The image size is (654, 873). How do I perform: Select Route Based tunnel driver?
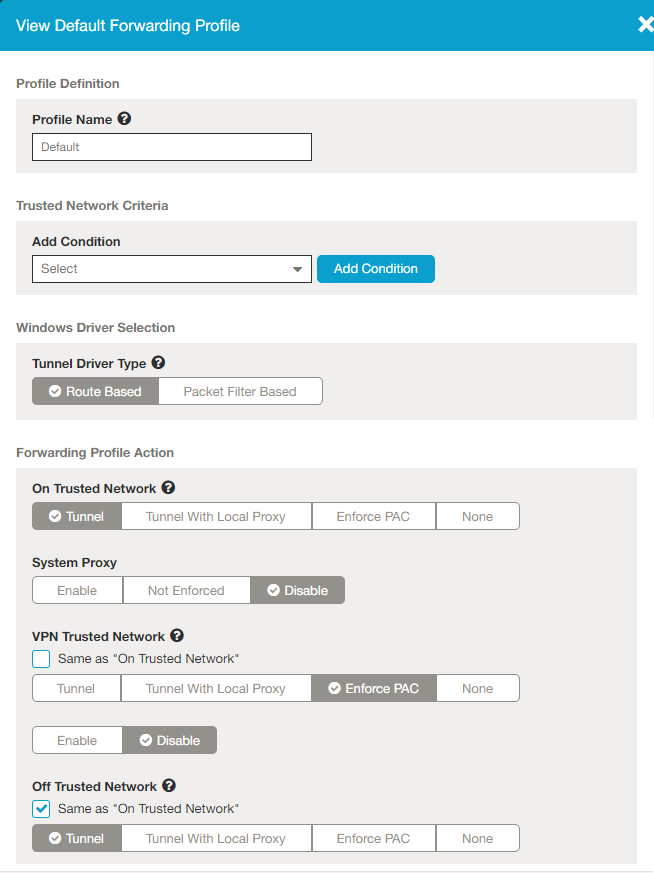click(95, 391)
